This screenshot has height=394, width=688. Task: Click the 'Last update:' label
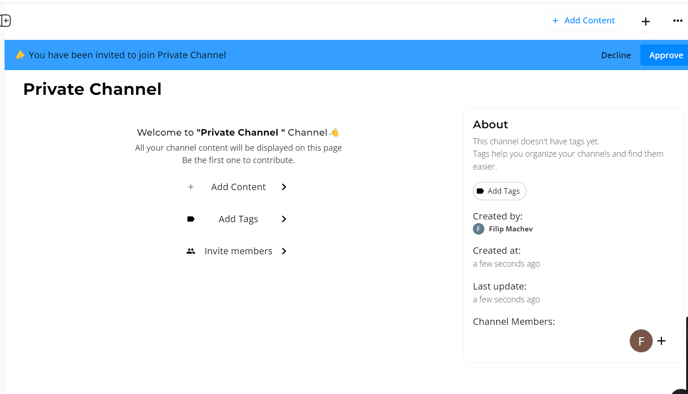499,286
